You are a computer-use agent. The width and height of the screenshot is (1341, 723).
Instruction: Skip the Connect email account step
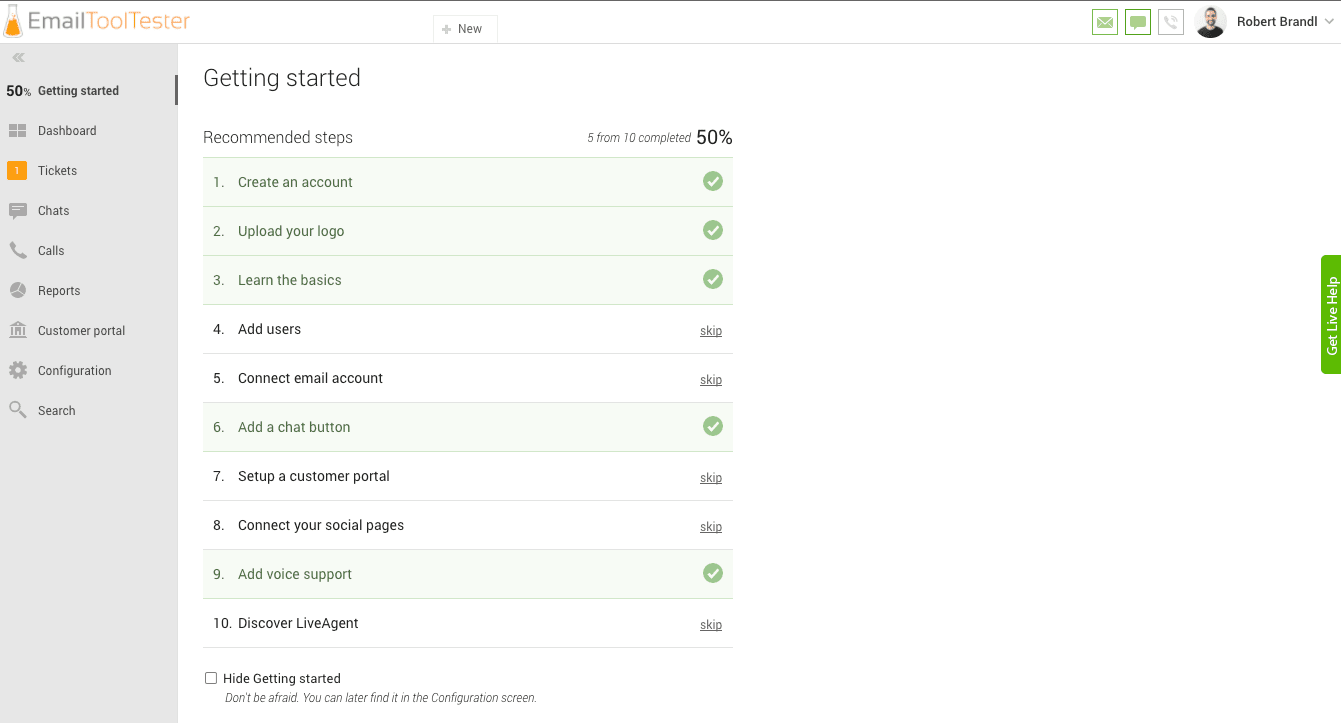point(711,380)
